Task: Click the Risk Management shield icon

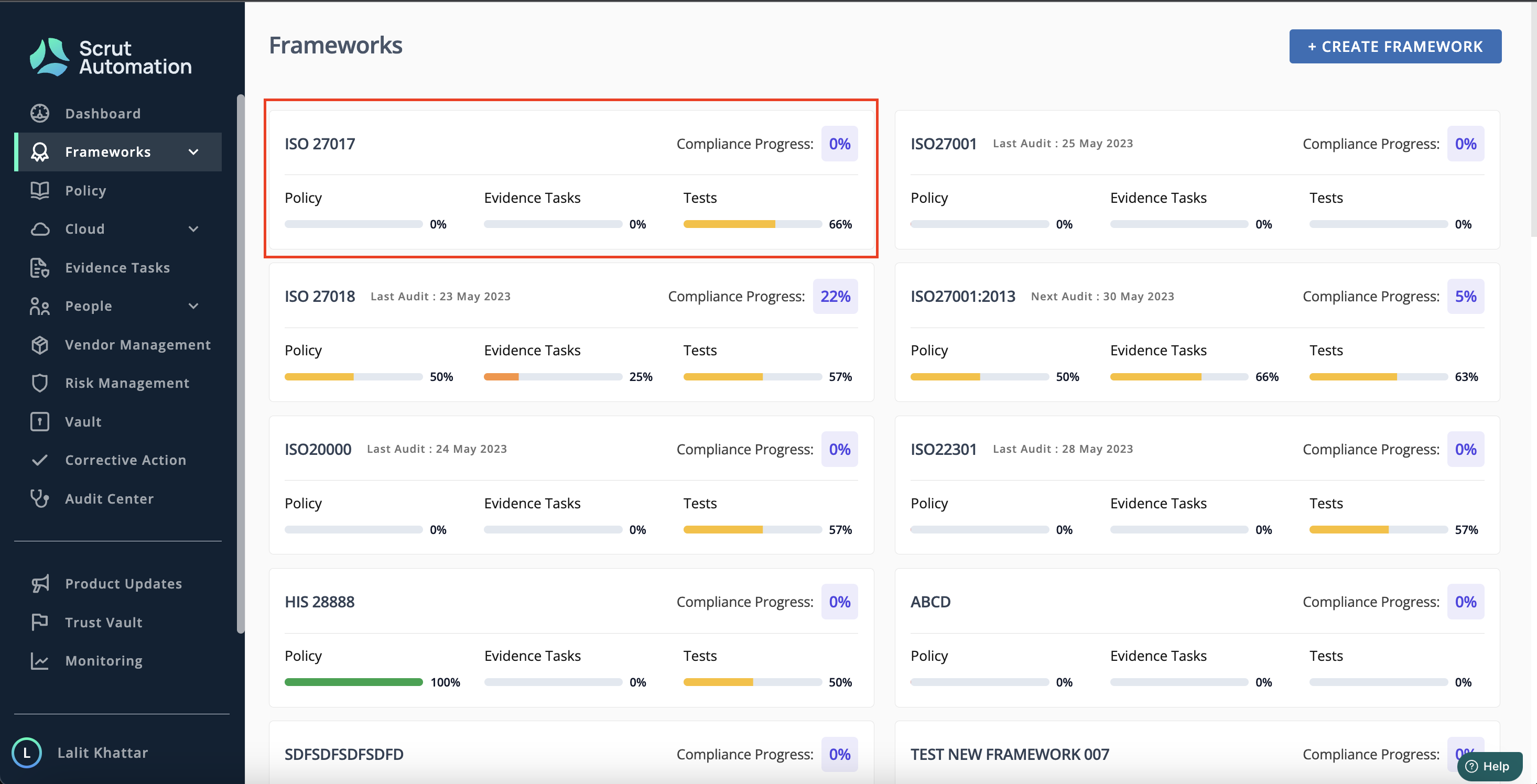Action: 40,383
